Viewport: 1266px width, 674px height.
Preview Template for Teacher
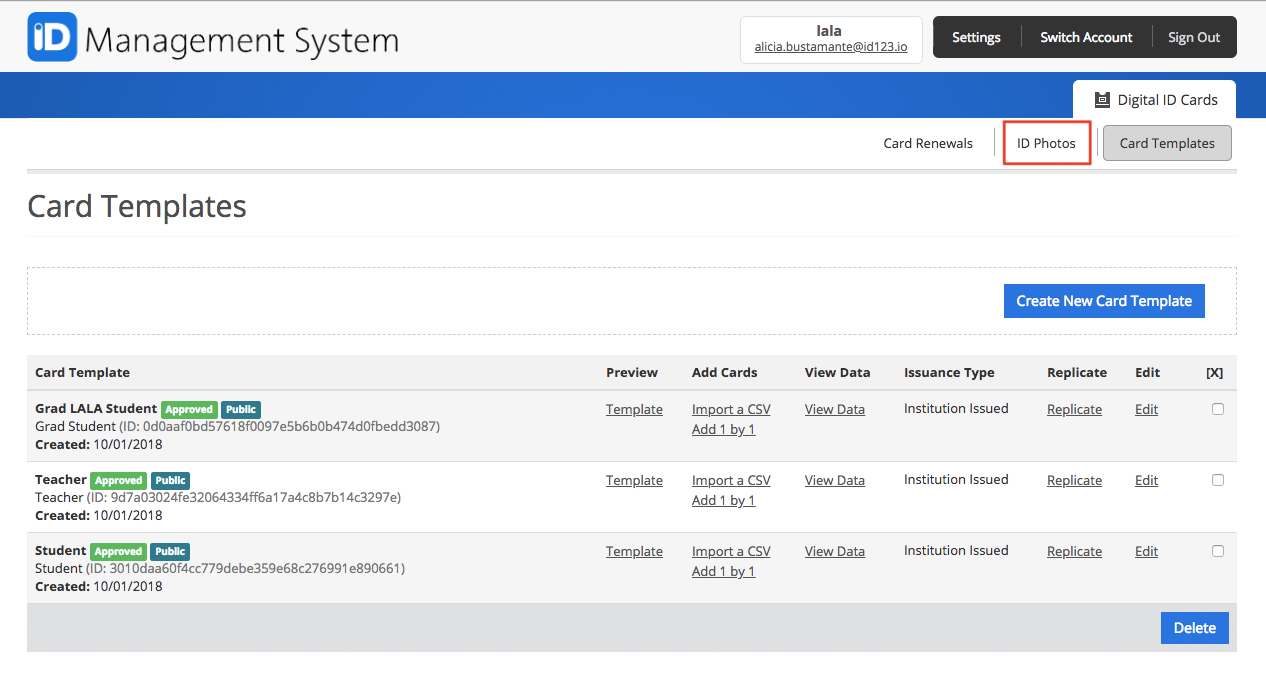[x=634, y=480]
